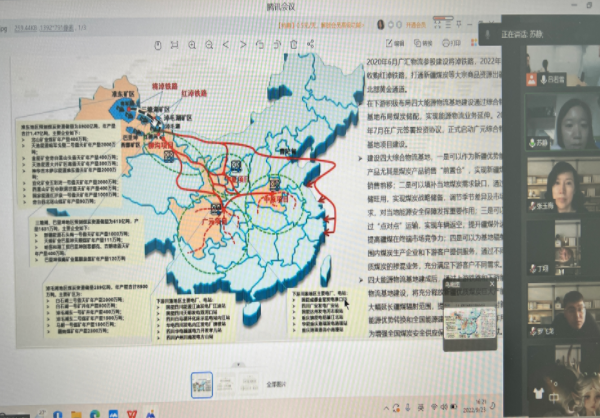
Task: Click the user avatar in title bar
Action: [380, 25]
